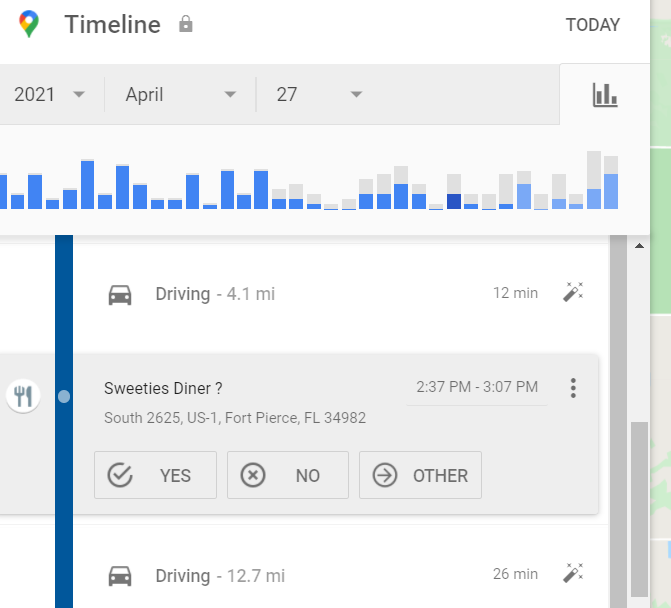The height and width of the screenshot is (608, 671).
Task: Toggle the bar chart view icon
Action: pos(605,95)
